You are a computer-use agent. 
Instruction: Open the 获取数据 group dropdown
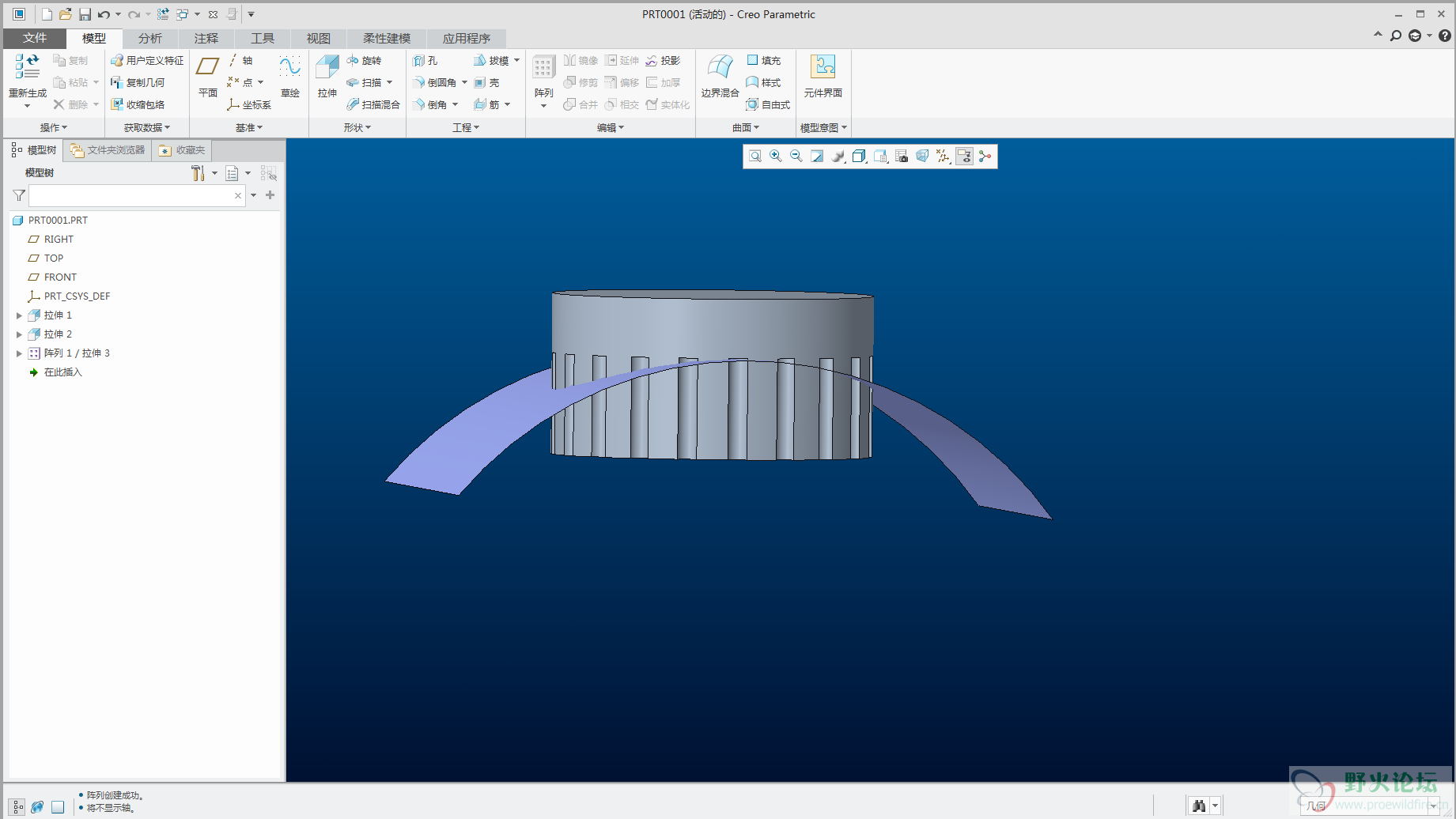click(x=147, y=127)
